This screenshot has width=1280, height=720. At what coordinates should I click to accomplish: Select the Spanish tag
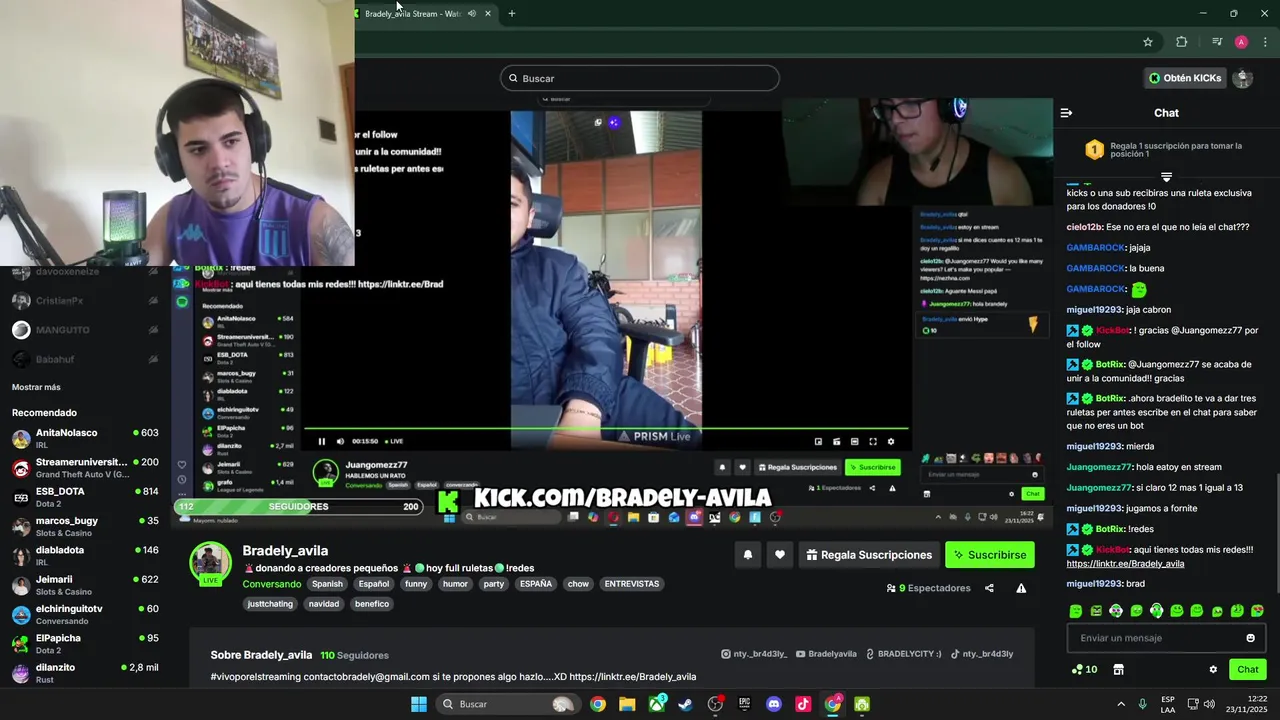tap(327, 584)
